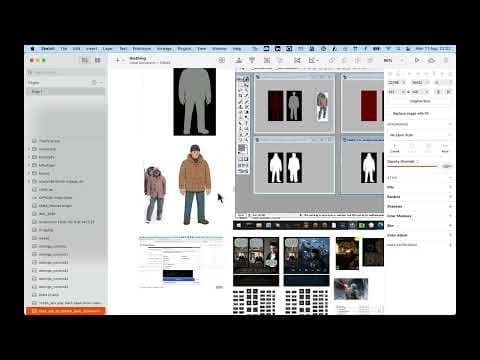Image resolution: width=480 pixels, height=360 pixels.
Task: Click Align horizontal center icon in inspector
Action: pos(418,73)
